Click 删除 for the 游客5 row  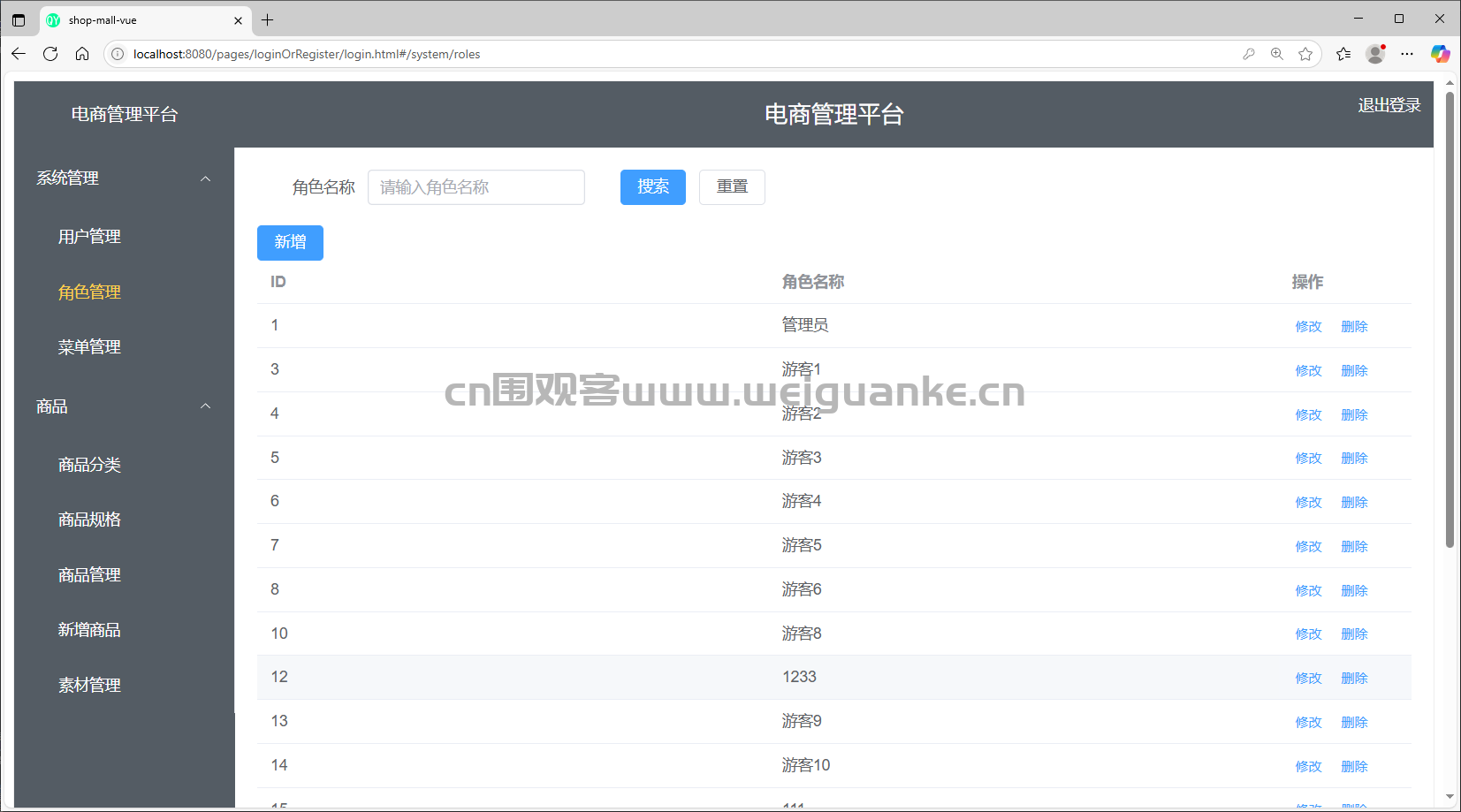tap(1354, 547)
